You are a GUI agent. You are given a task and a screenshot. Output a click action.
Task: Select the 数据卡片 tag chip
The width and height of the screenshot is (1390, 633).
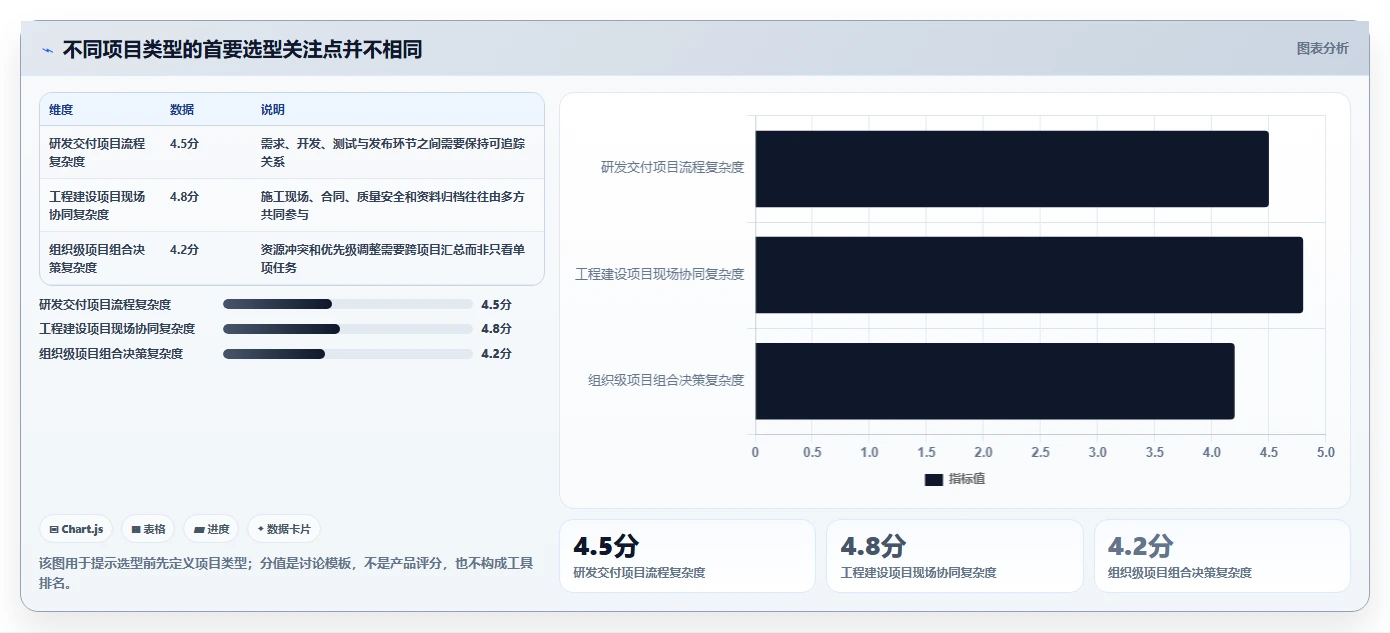pos(284,529)
